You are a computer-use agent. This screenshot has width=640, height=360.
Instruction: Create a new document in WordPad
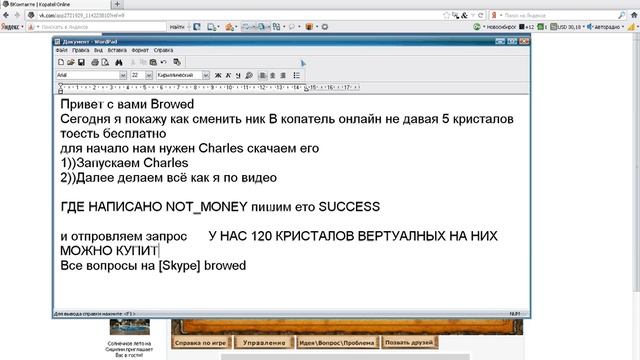click(61, 62)
